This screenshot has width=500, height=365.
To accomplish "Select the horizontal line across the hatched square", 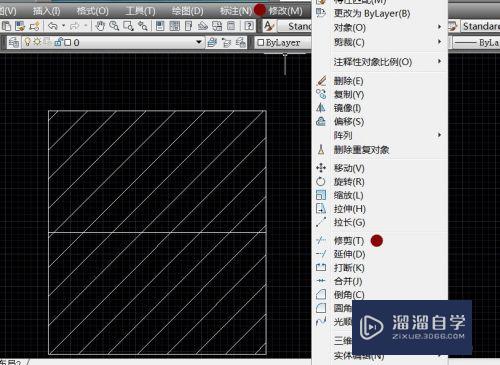I will tap(157, 232).
